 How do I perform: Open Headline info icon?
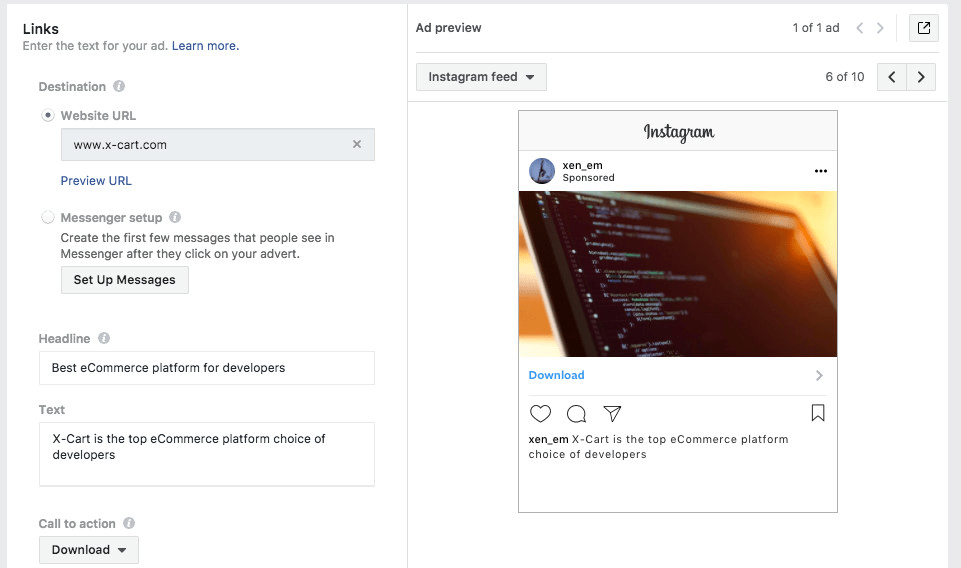point(104,338)
